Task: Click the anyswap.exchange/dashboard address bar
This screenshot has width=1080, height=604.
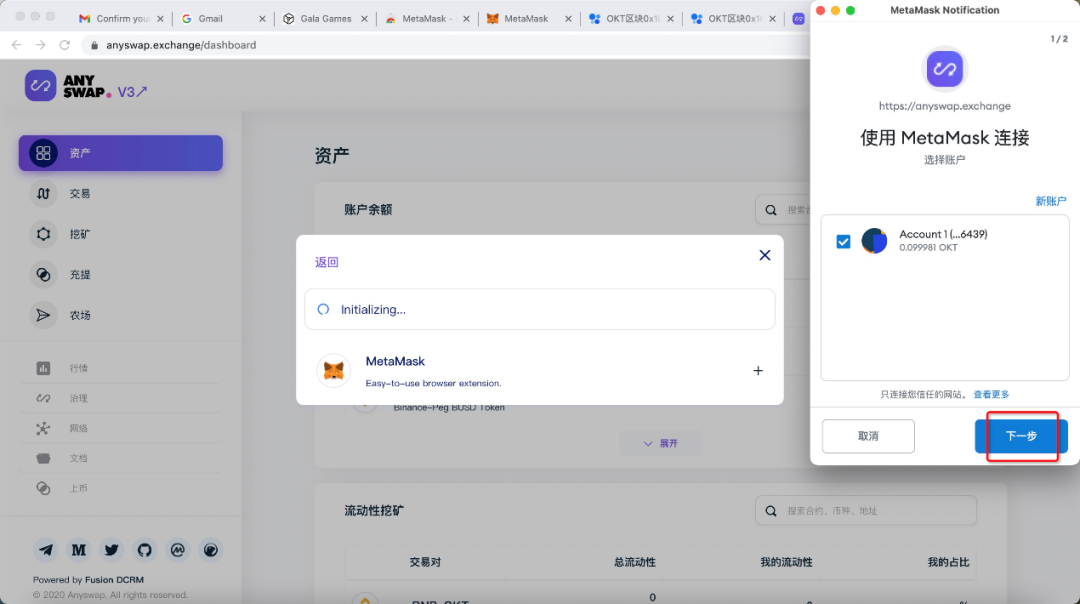Action: coord(448,45)
